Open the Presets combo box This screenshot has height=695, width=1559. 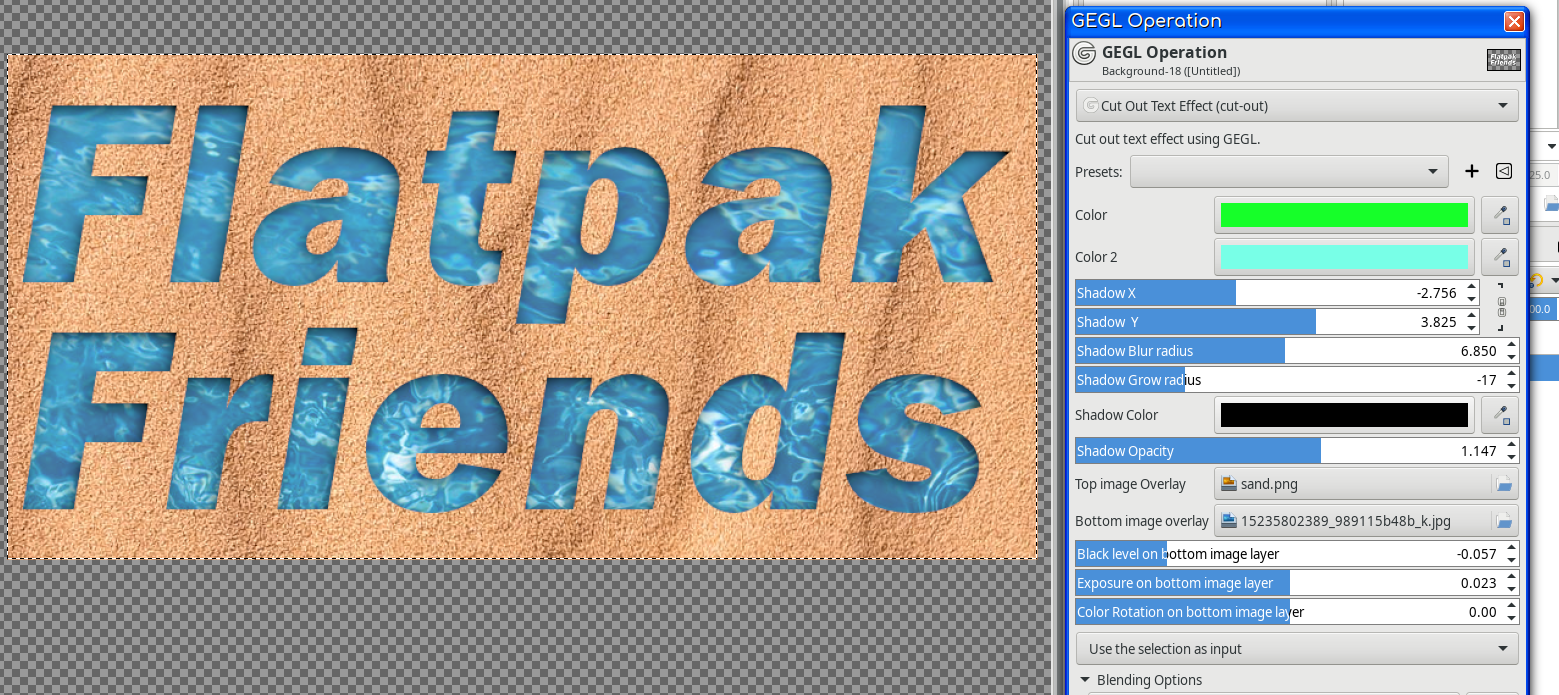tap(1289, 171)
